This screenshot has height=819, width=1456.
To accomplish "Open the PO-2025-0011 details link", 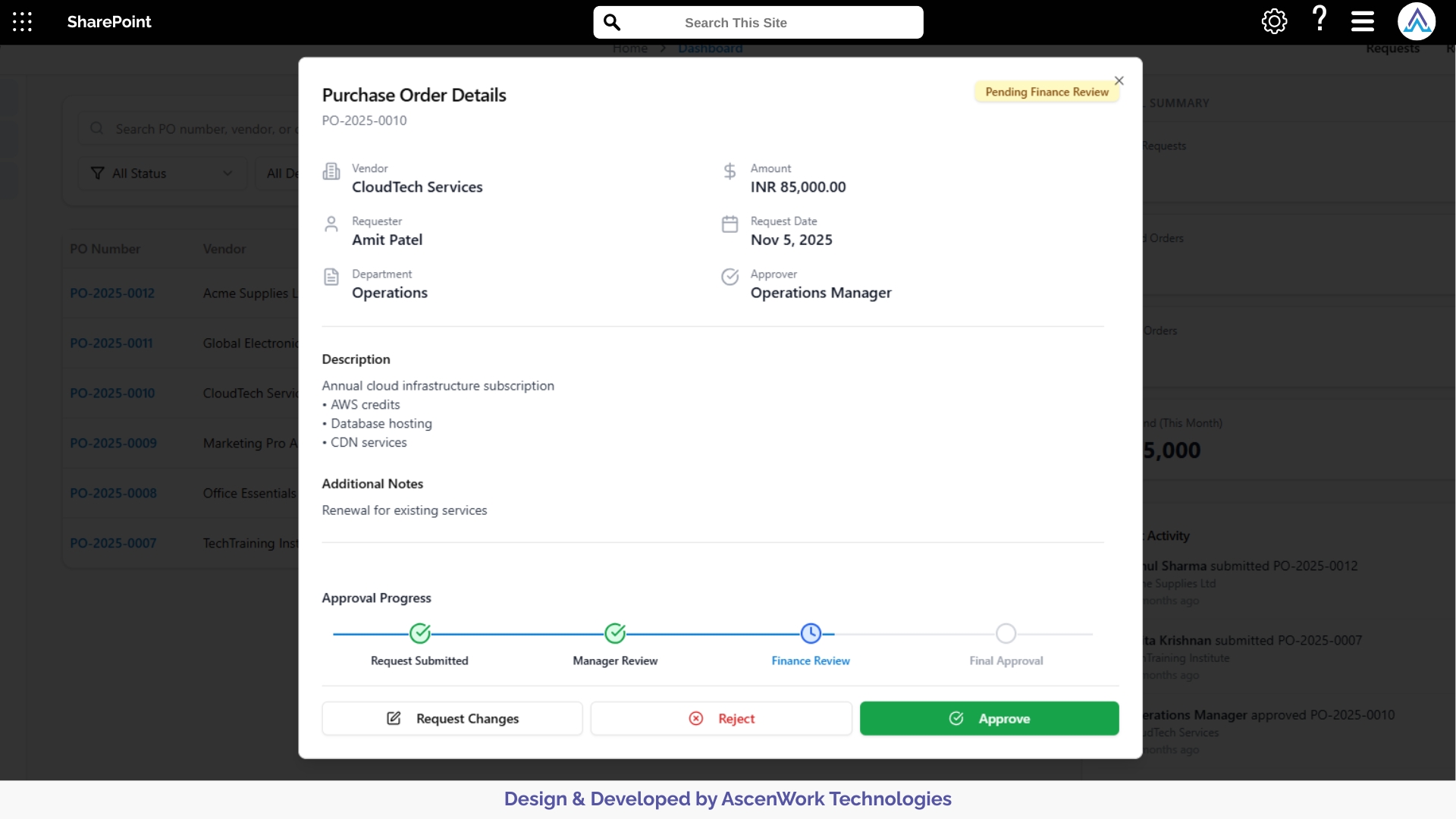I will 111,343.
